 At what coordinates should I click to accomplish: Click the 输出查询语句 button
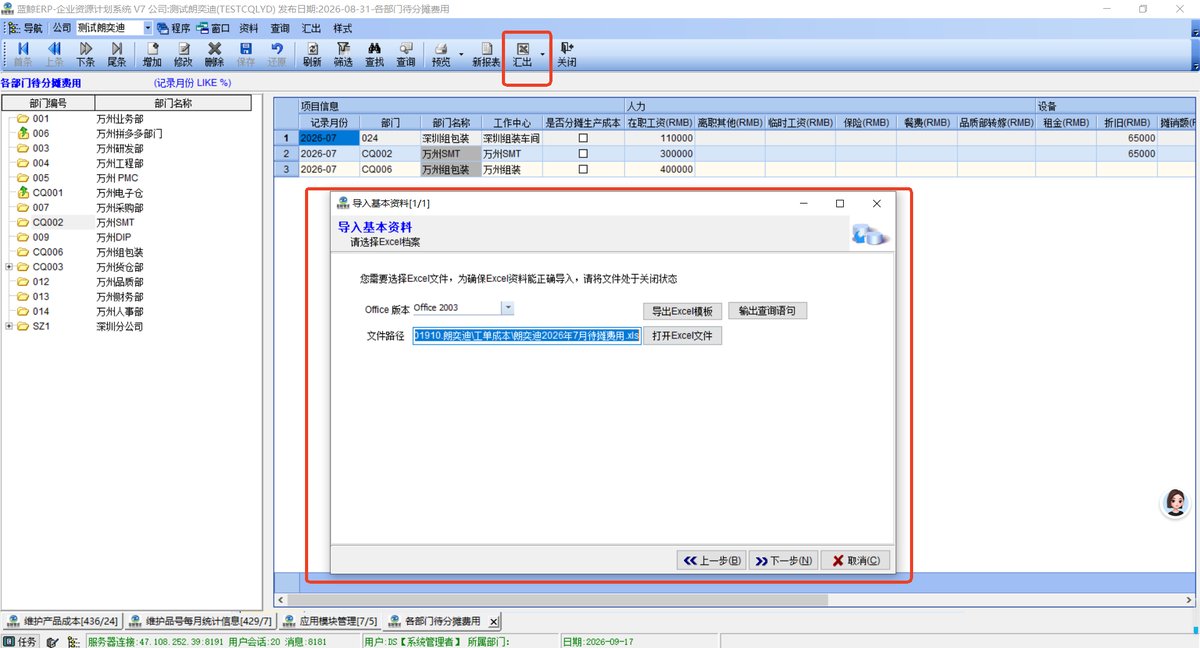tap(767, 311)
